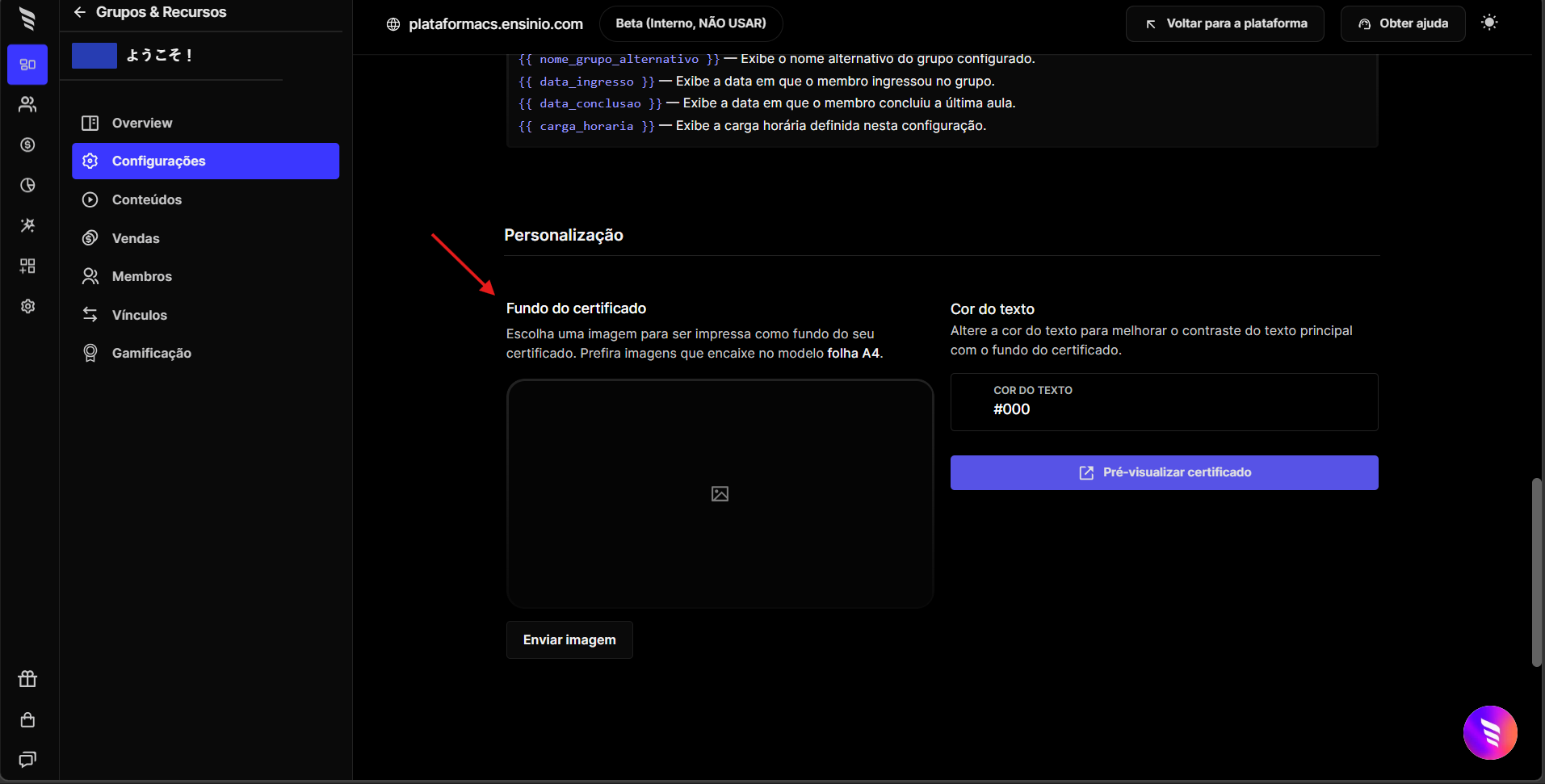The width and height of the screenshot is (1545, 784).
Task: Toggle the light/dark theme sun icon
Action: pos(1489,23)
